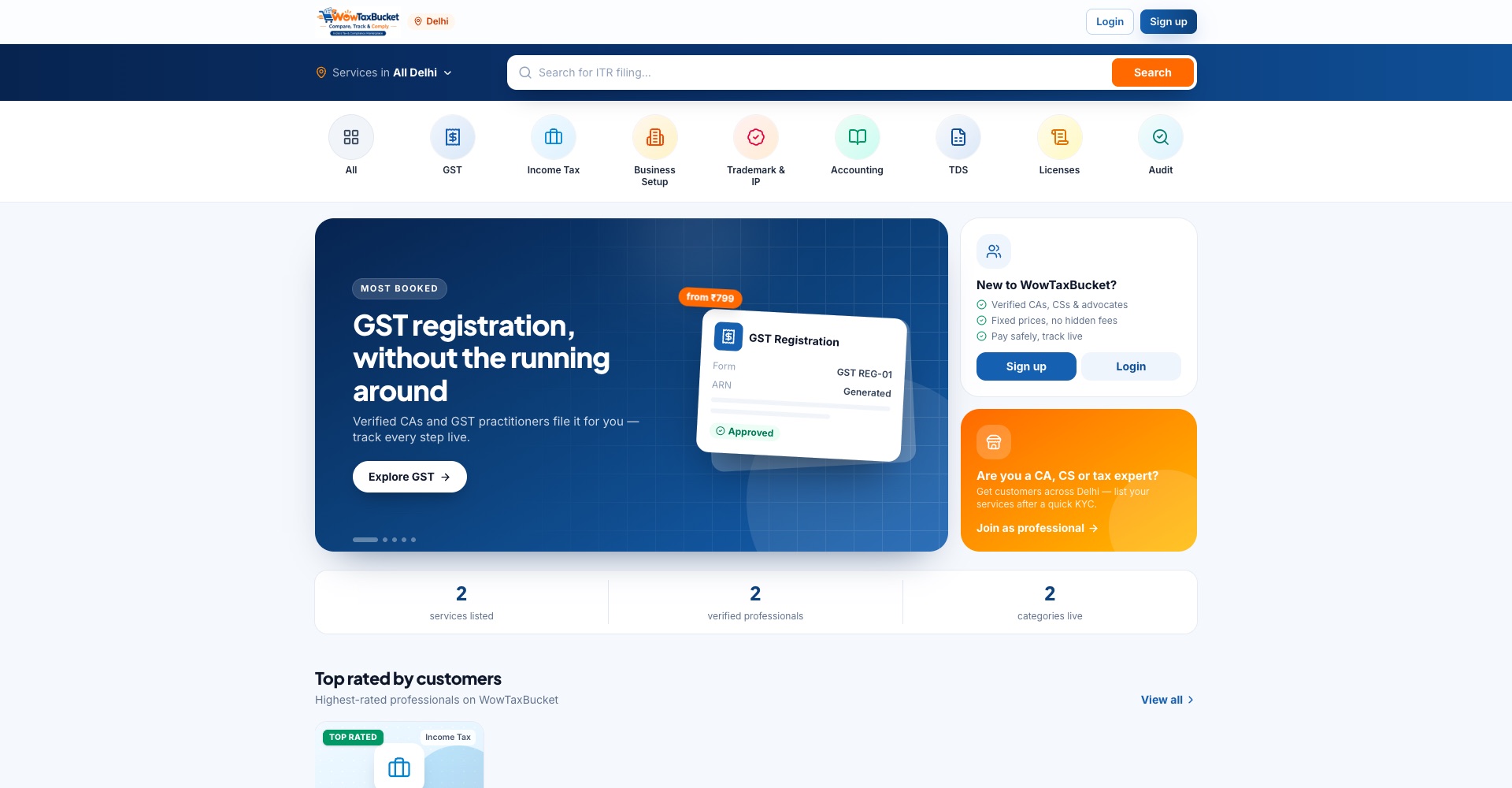The height and width of the screenshot is (788, 1512).
Task: Open the All categories grid icon
Action: click(x=351, y=137)
